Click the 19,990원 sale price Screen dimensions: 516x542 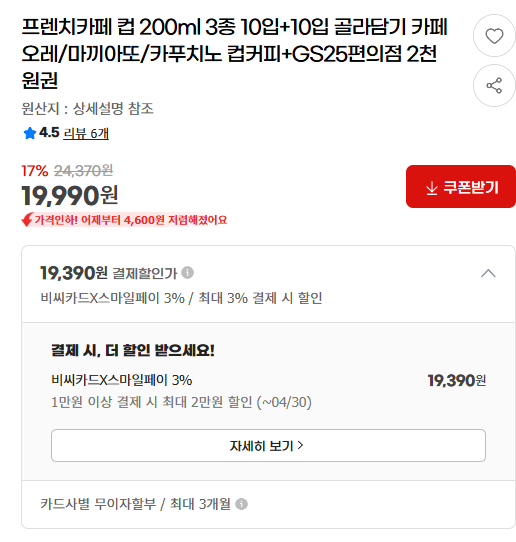click(70, 196)
